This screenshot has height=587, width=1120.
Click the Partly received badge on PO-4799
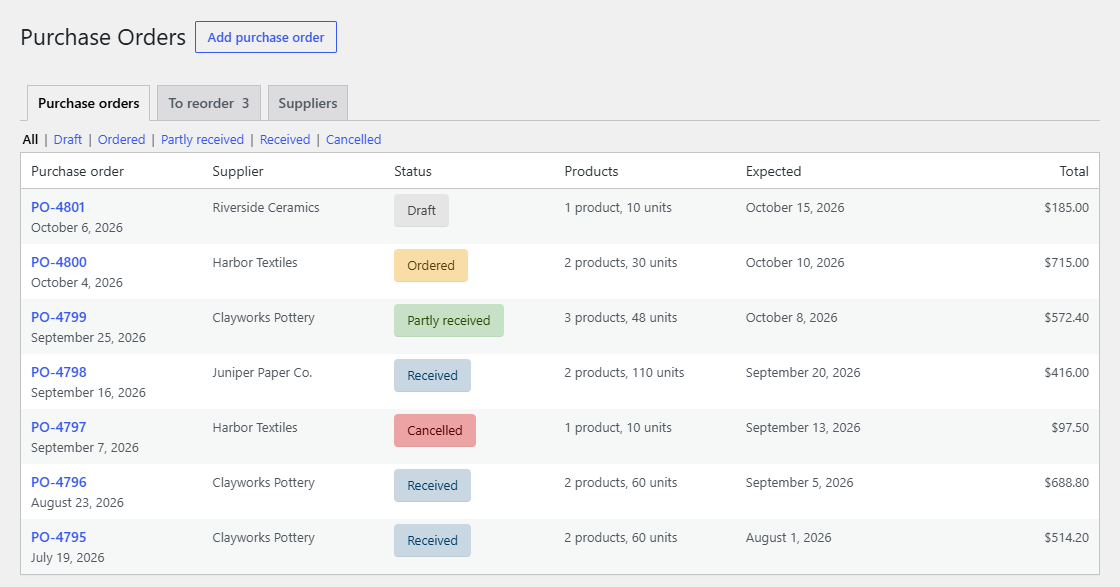point(449,321)
